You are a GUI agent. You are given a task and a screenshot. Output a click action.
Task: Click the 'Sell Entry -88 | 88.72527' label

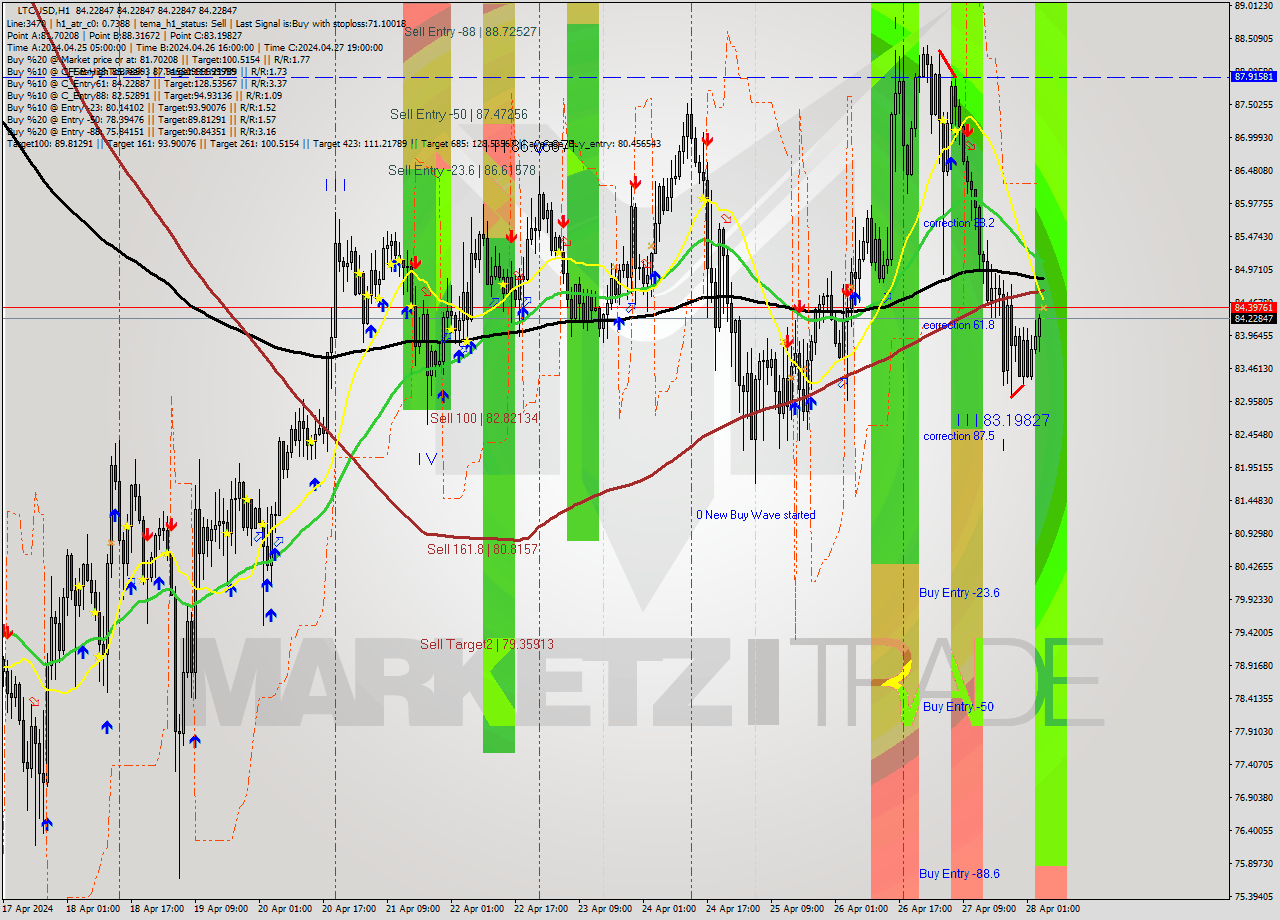click(x=471, y=32)
